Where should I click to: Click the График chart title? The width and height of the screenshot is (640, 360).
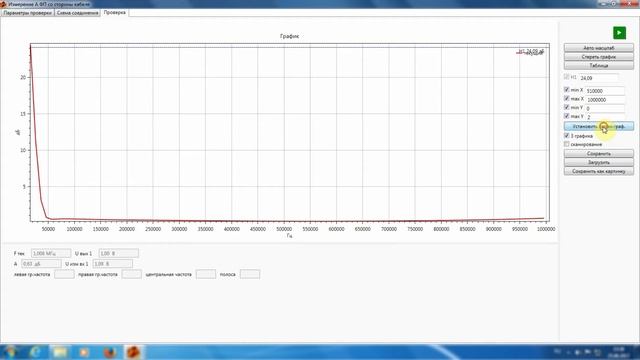click(x=289, y=36)
